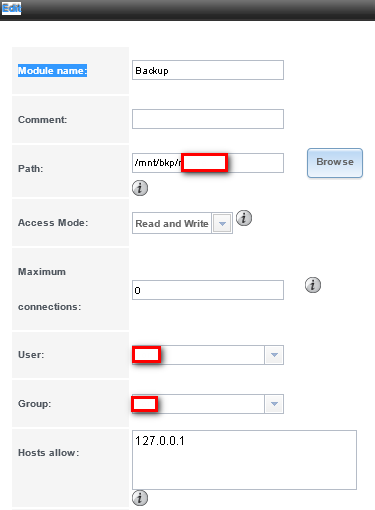Viewport: 375px width, 510px height.
Task: Click info icon under Hosts allow box
Action: pyautogui.click(x=140, y=498)
